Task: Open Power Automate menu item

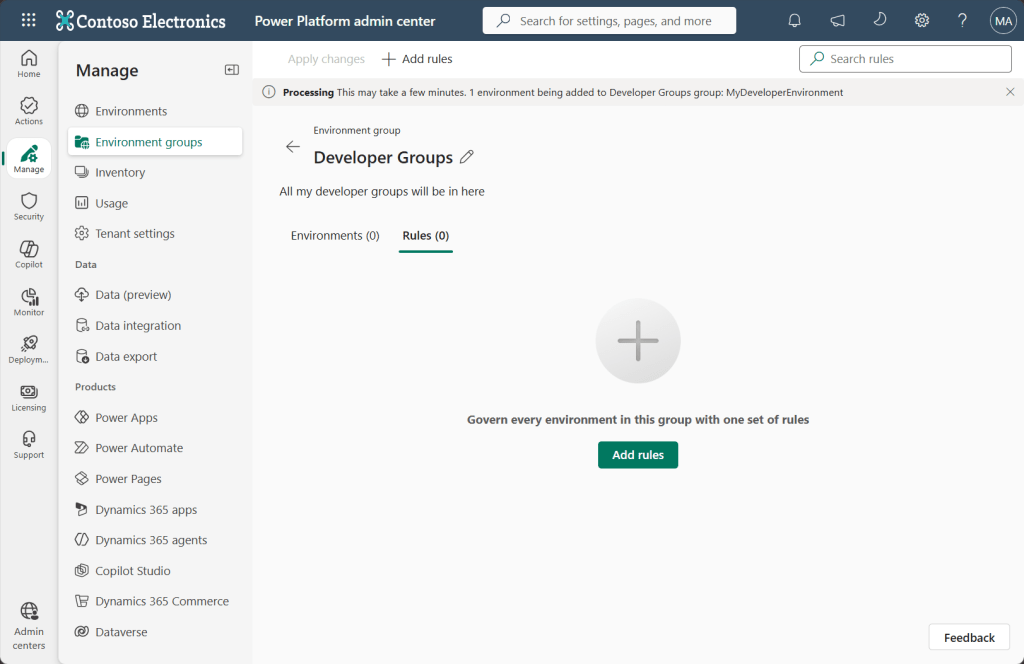Action: point(155,448)
